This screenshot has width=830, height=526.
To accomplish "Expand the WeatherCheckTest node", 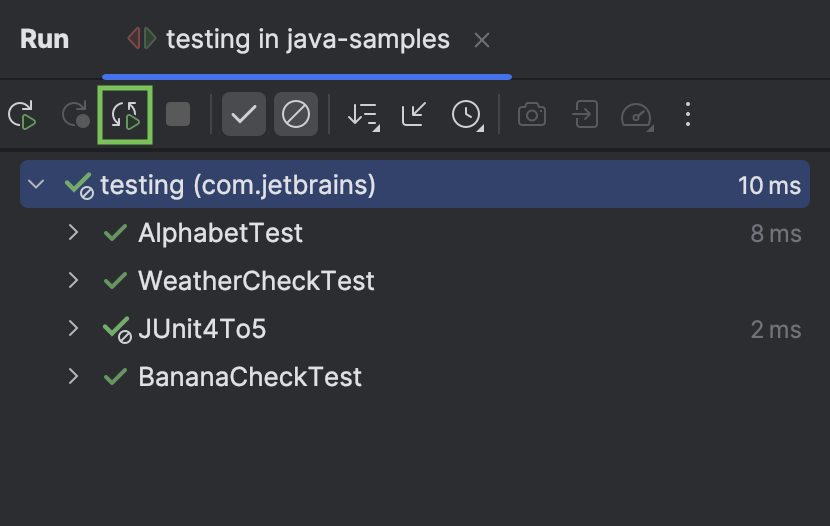I will pos(74,280).
